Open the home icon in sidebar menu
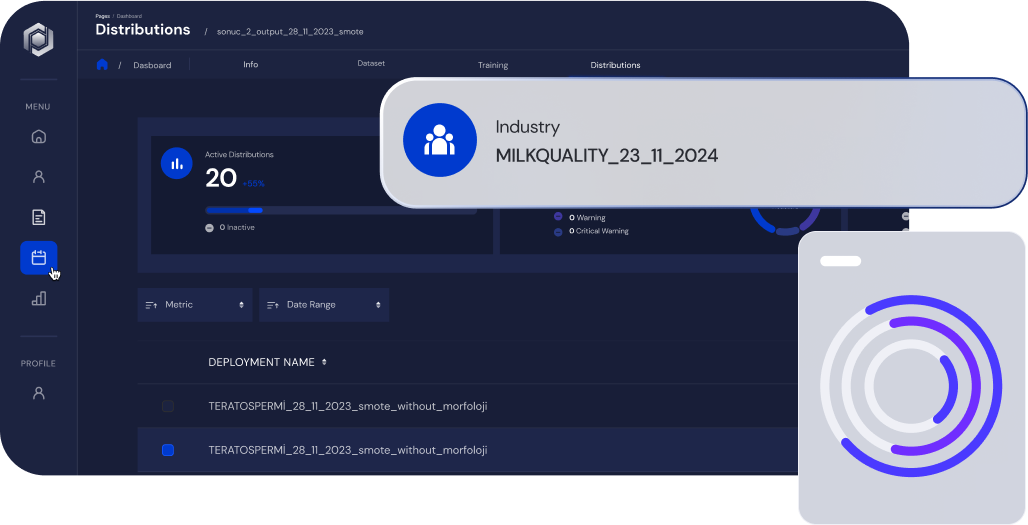This screenshot has height=525, width=1028. 39,136
